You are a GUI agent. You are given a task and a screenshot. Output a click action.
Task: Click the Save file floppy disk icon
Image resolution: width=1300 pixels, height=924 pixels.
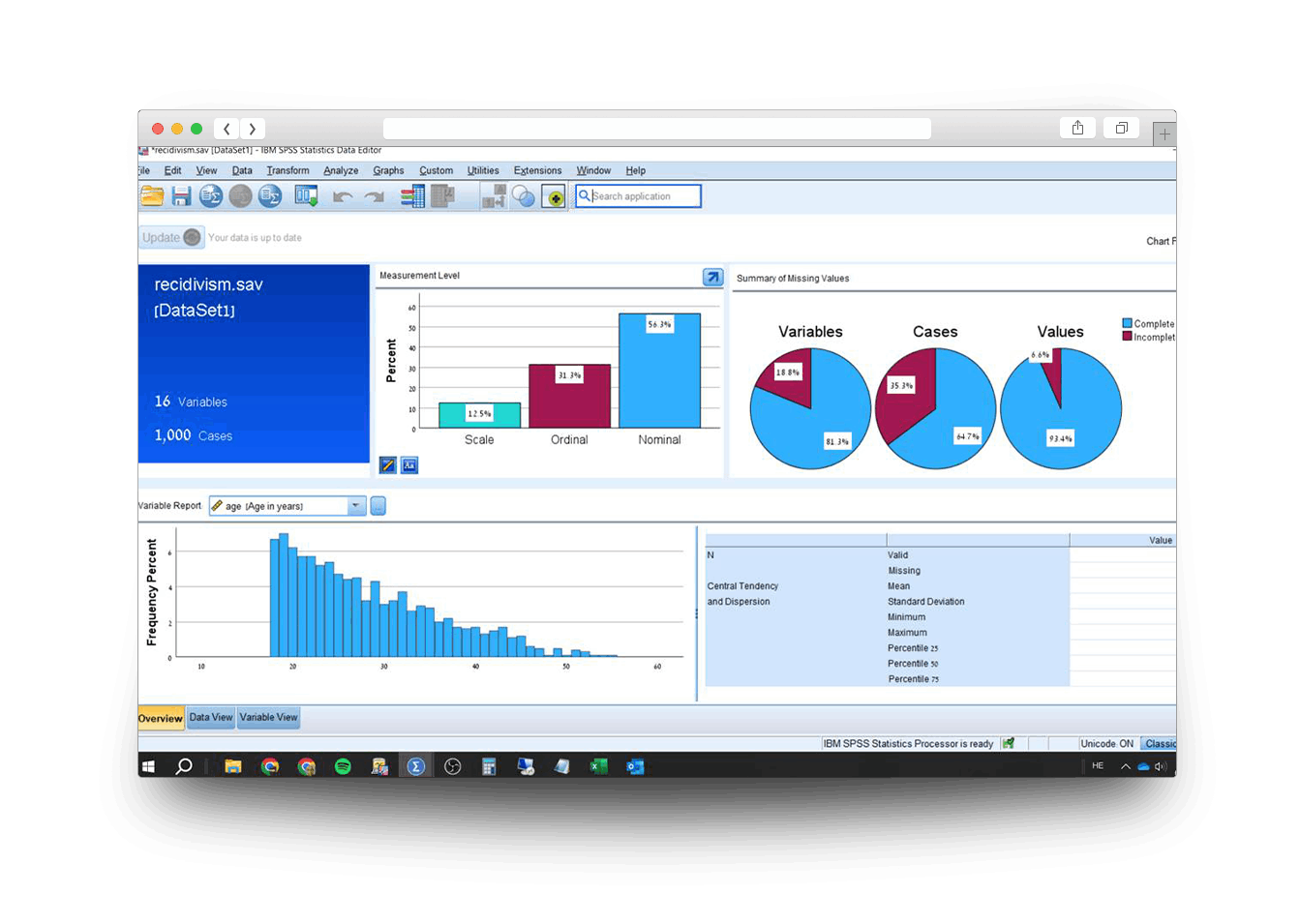point(181,196)
